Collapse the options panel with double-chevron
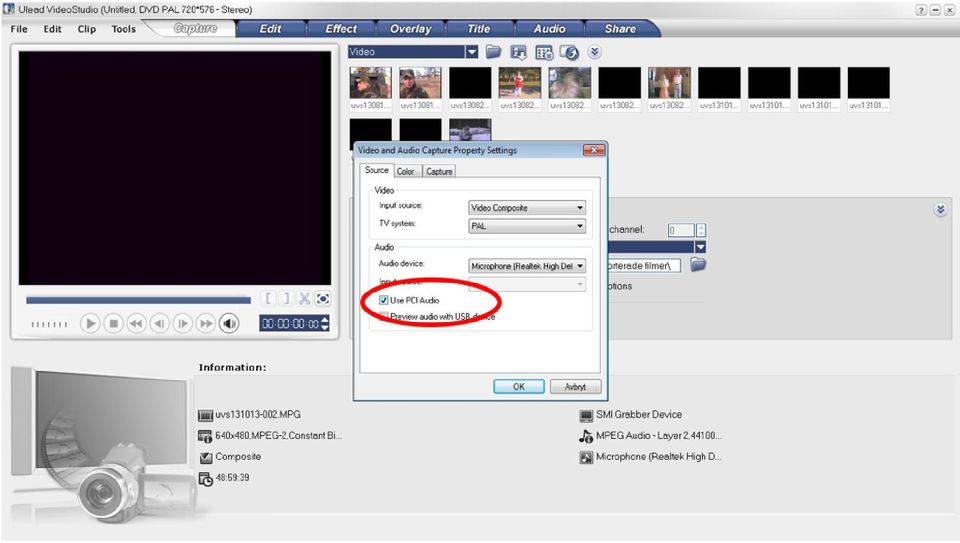This screenshot has width=960, height=543. tap(940, 210)
